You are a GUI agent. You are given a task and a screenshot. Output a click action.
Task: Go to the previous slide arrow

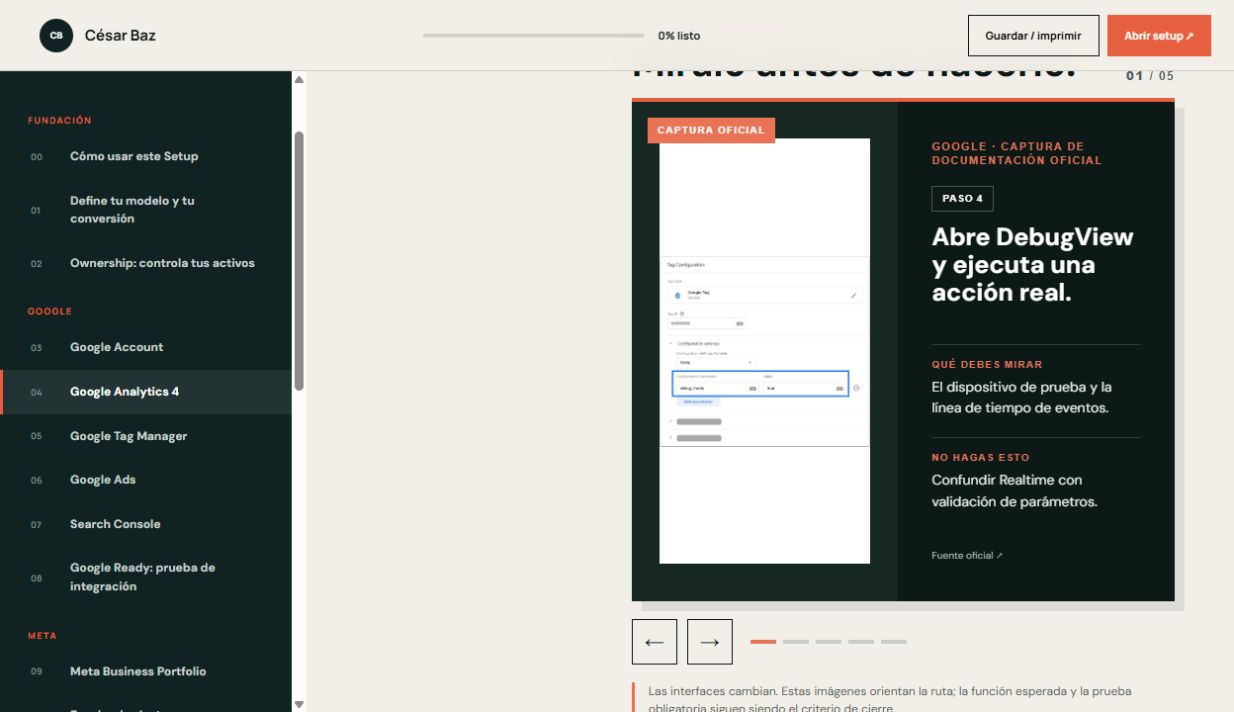654,642
